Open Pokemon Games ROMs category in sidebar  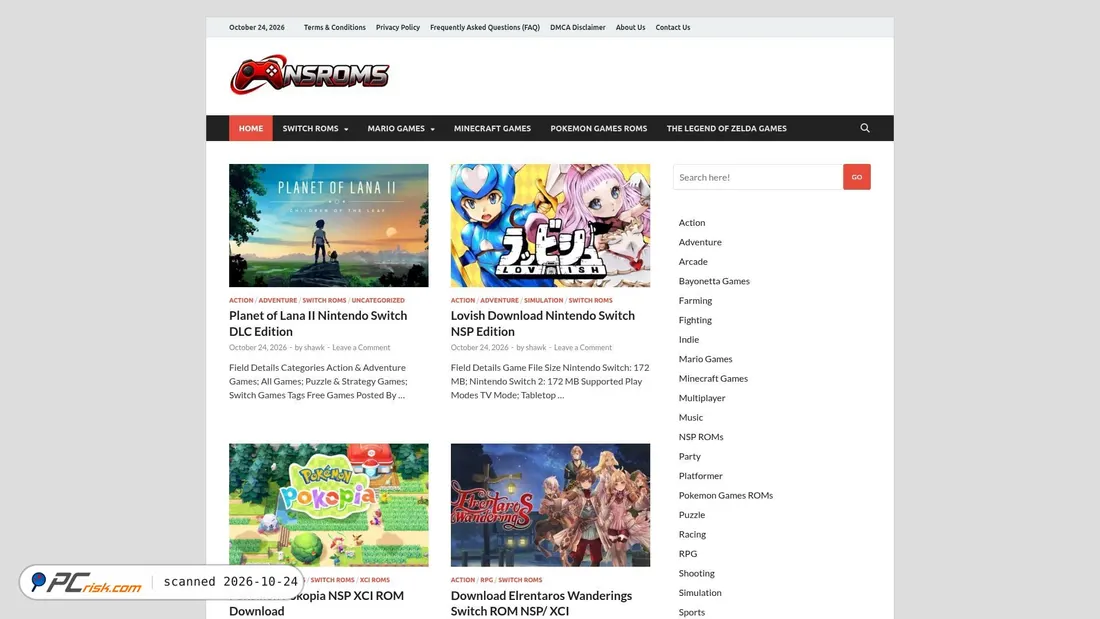[725, 495]
